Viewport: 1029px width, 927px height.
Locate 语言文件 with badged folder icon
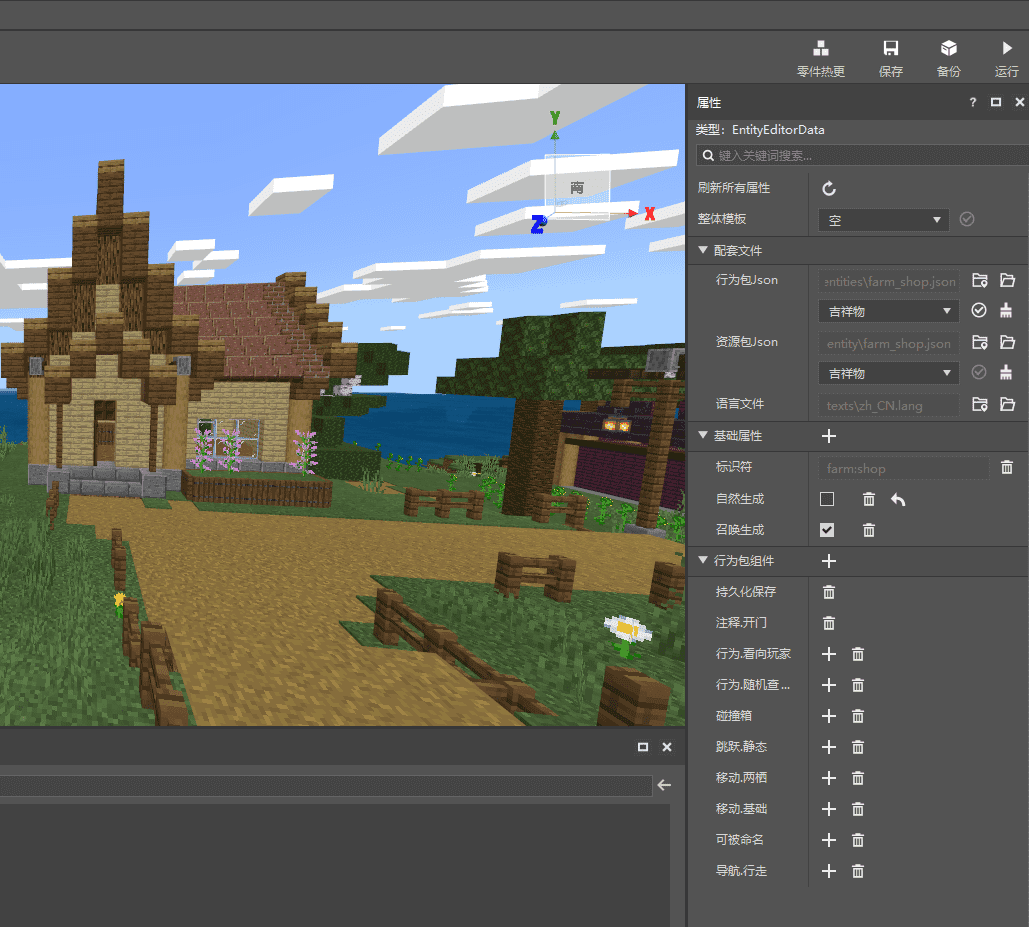coord(980,404)
